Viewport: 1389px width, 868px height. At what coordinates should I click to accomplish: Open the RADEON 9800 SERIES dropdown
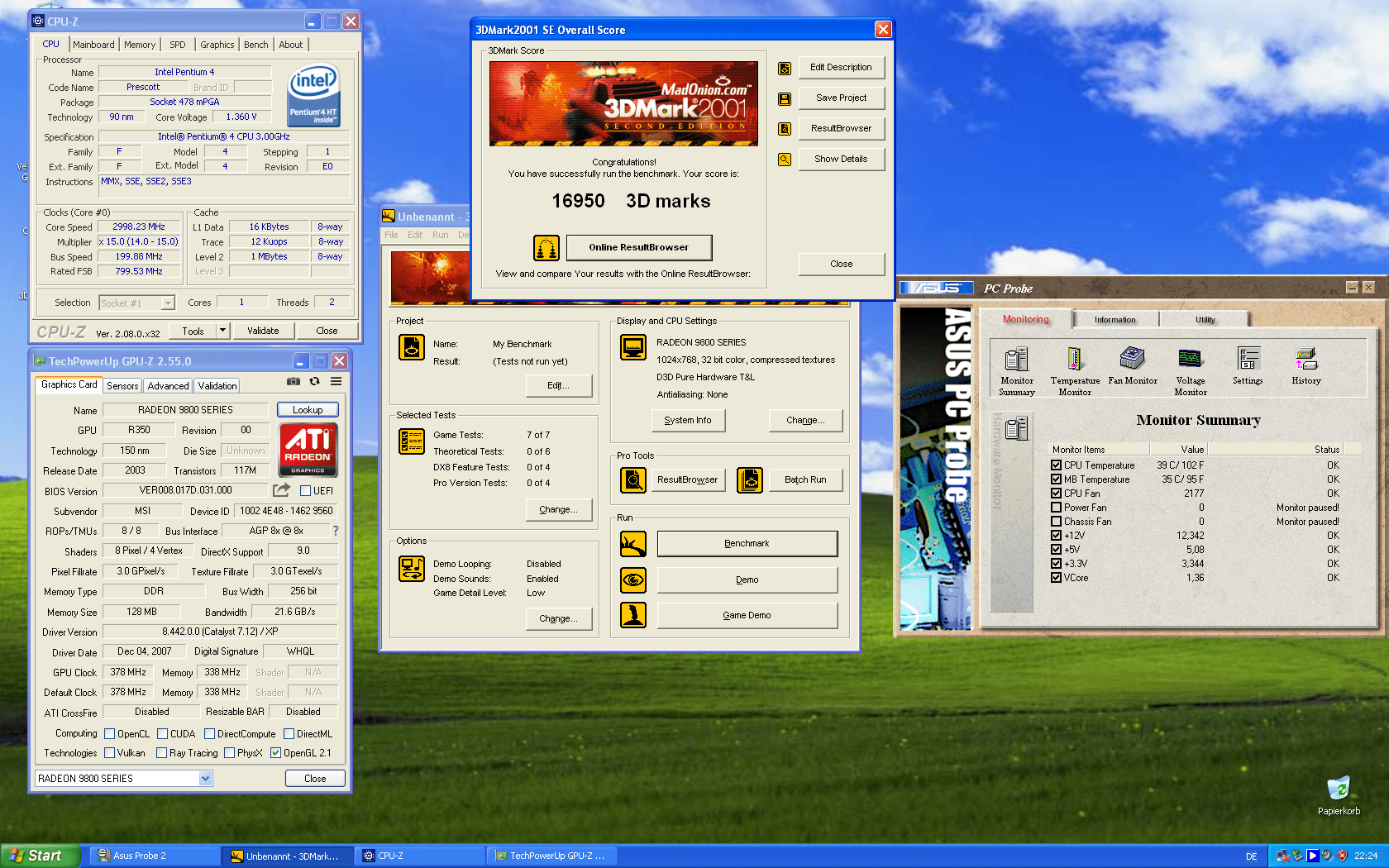pyautogui.click(x=206, y=779)
